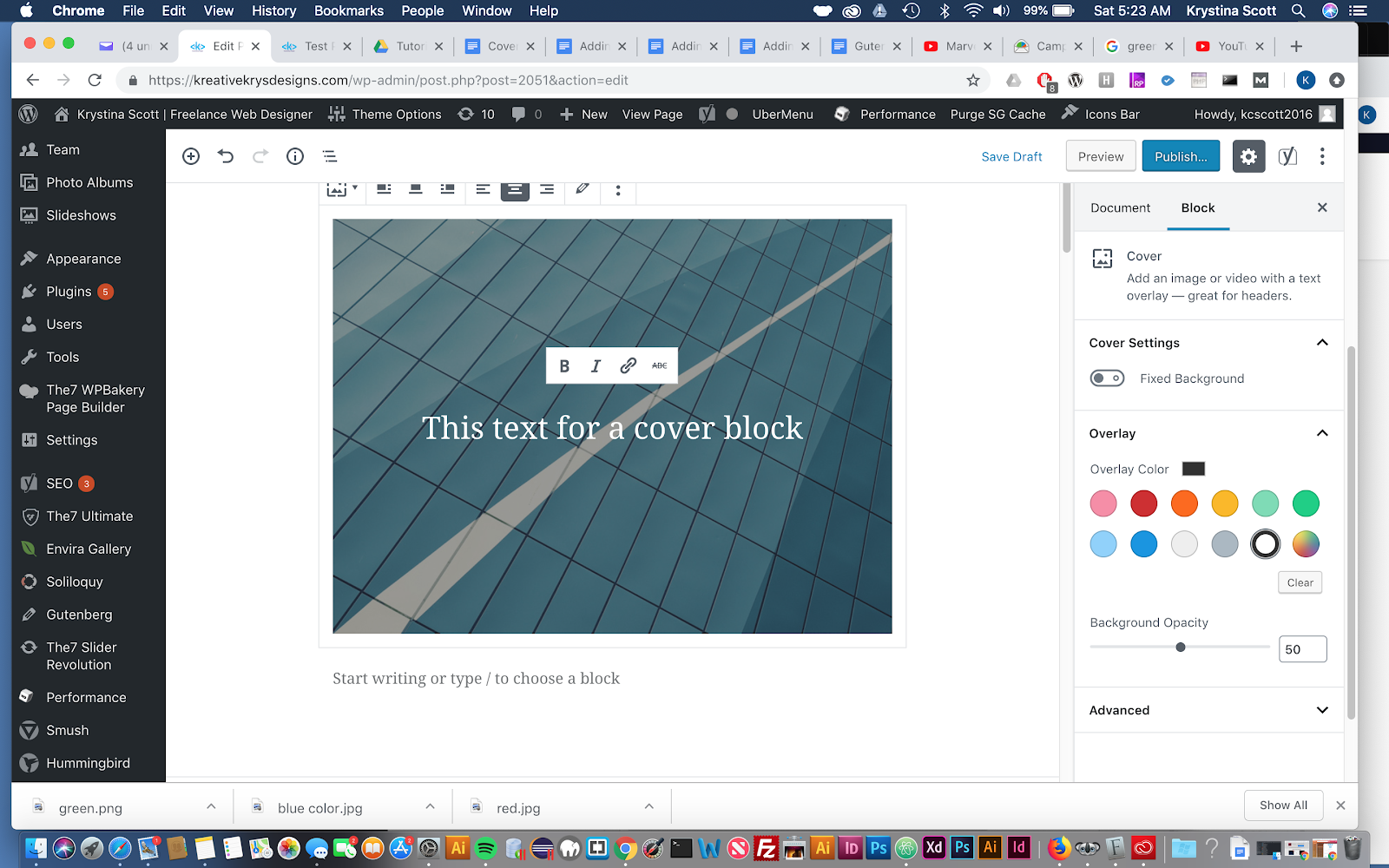Image resolution: width=1389 pixels, height=868 pixels.
Task: Click Purge SG Cache in admin bar
Action: [997, 114]
